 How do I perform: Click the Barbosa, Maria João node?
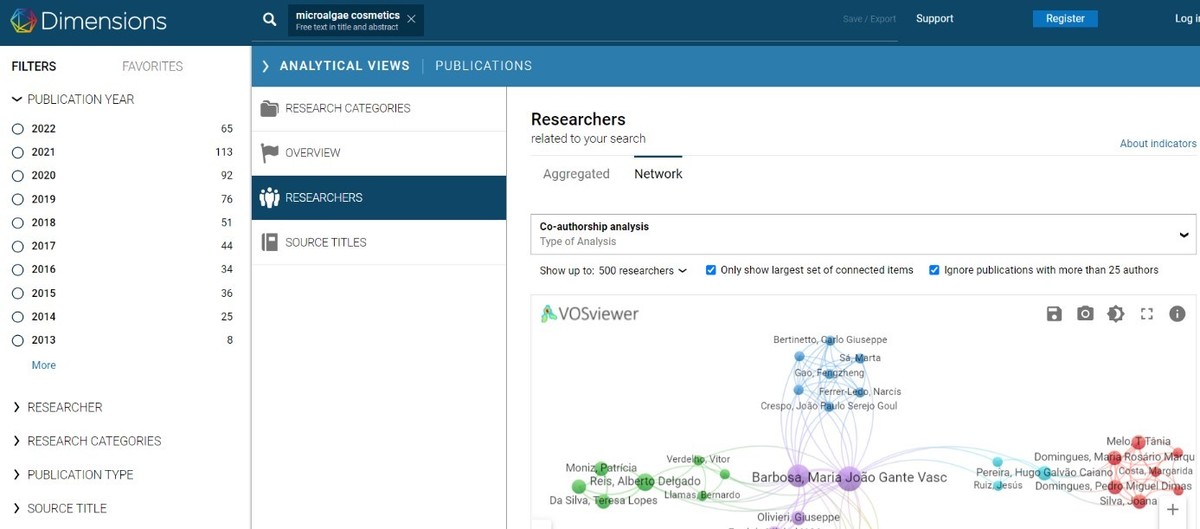[798, 476]
